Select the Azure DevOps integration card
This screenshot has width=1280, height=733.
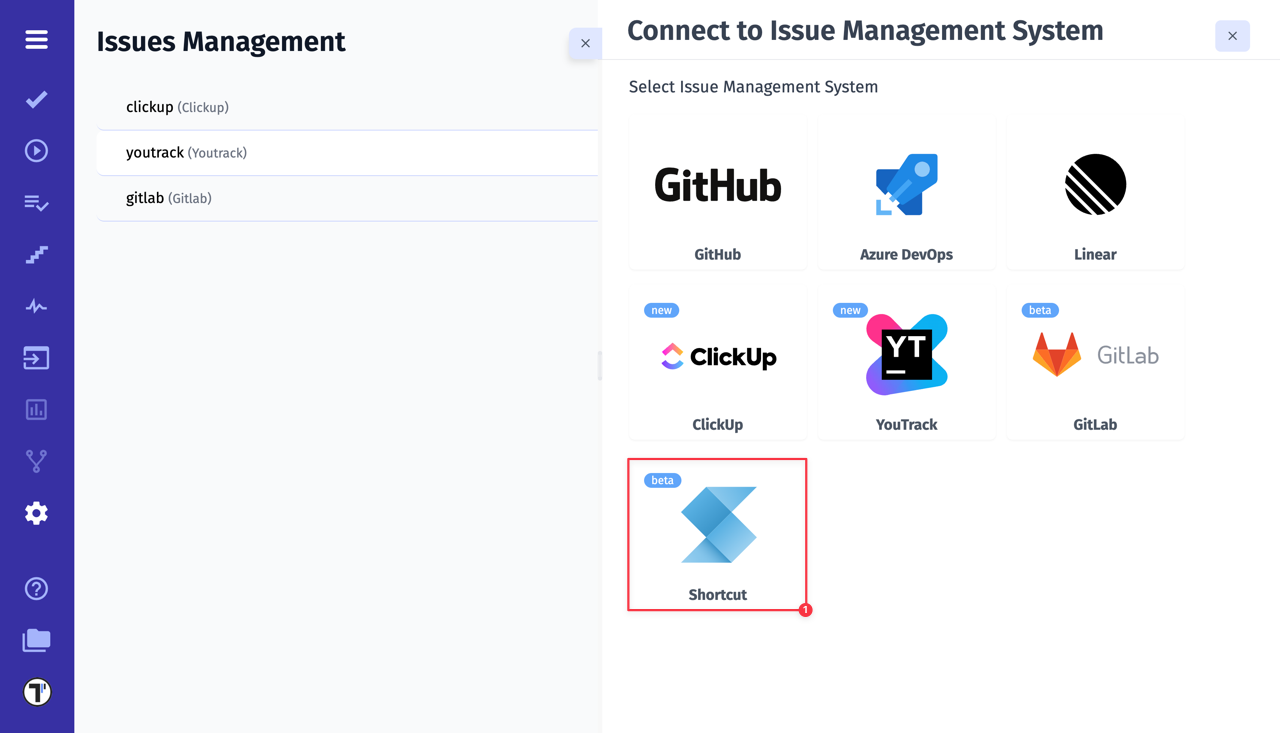pos(906,195)
